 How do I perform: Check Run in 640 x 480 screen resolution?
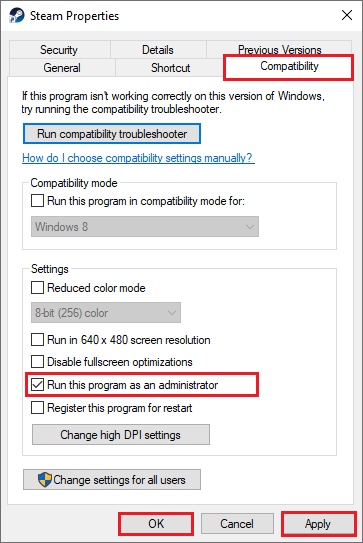point(37,340)
